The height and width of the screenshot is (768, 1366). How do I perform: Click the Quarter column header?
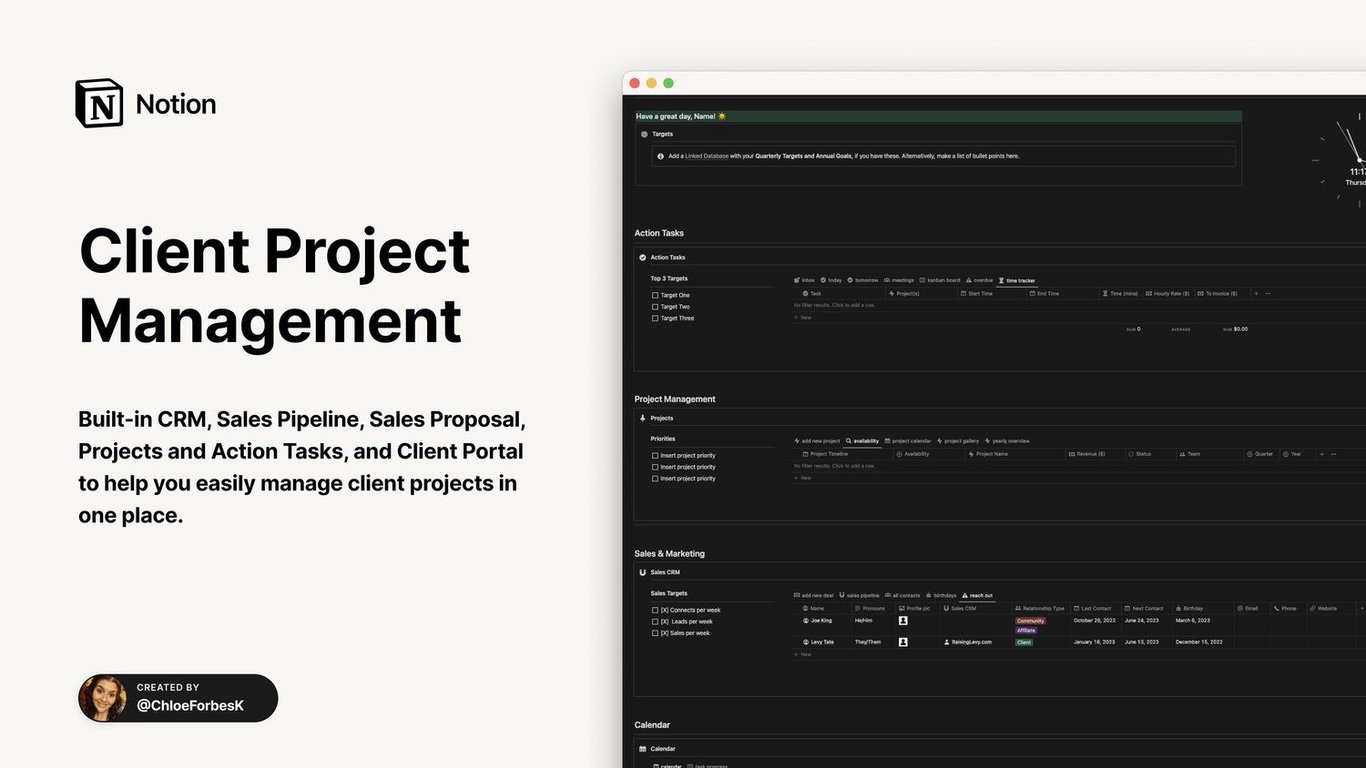pos(1259,454)
